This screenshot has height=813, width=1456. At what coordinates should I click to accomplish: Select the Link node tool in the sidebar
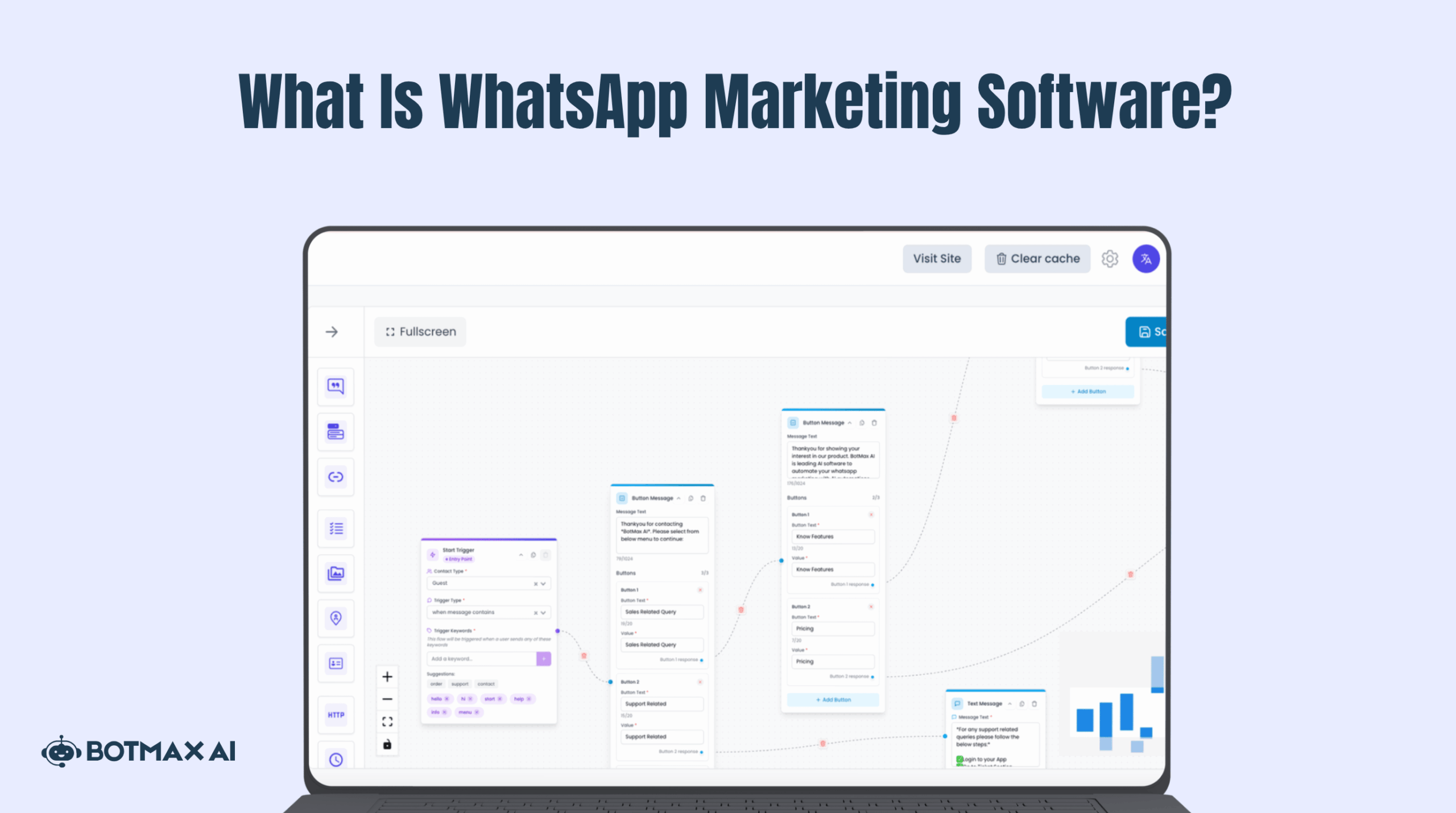click(336, 477)
